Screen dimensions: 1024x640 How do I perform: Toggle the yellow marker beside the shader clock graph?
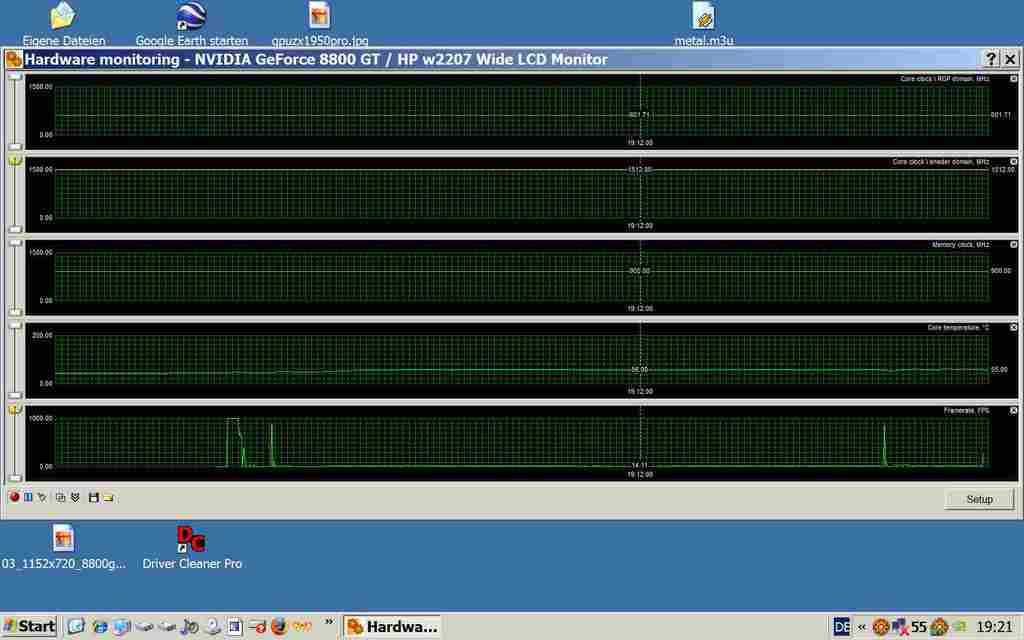(15, 160)
